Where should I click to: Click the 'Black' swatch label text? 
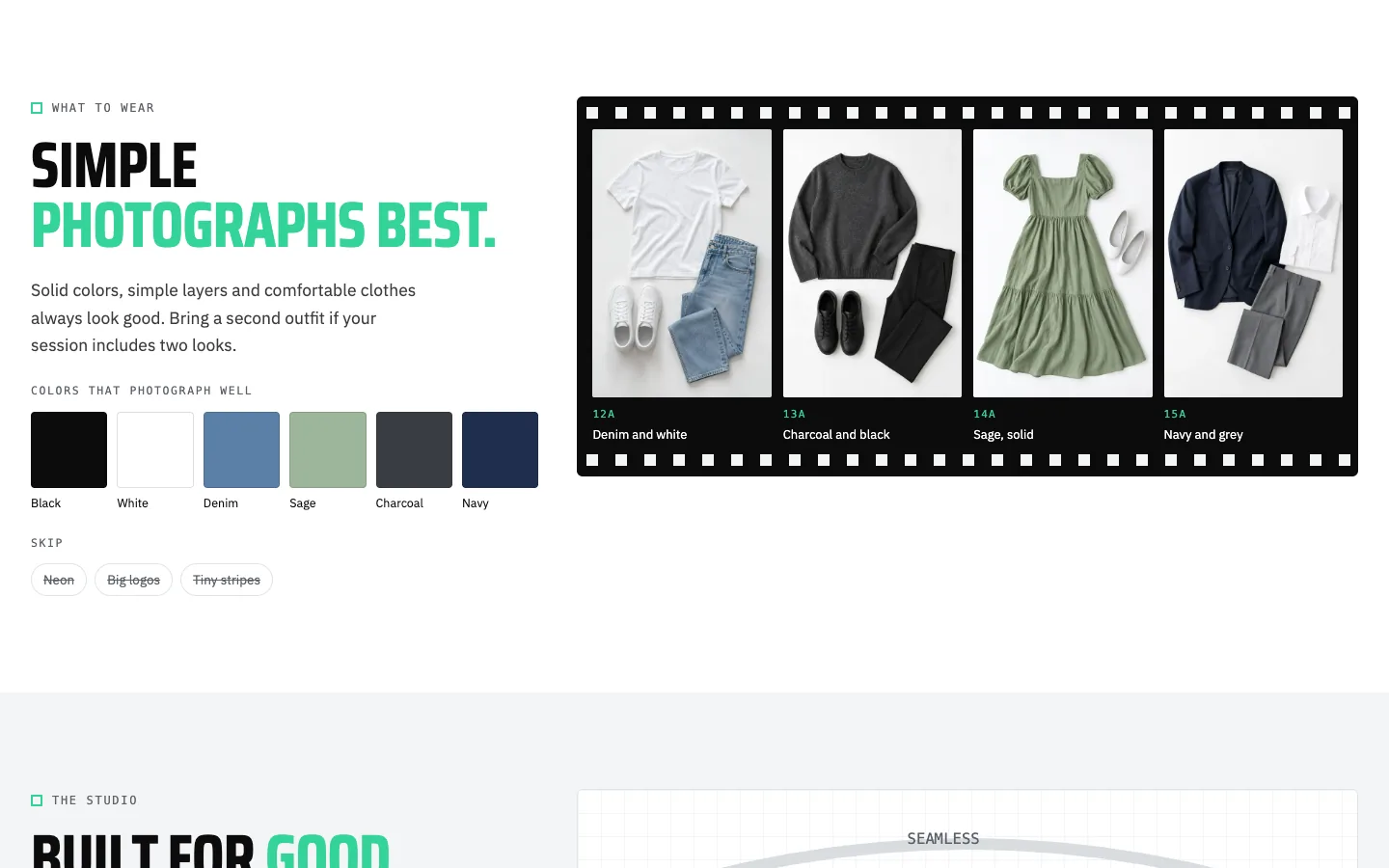pyautogui.click(x=45, y=503)
